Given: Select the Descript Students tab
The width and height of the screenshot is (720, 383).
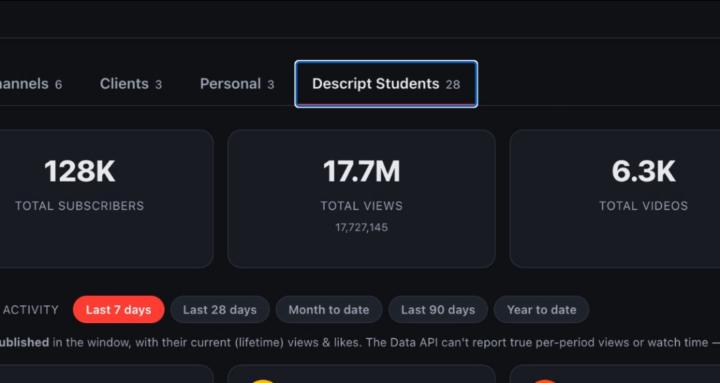Looking at the screenshot, I should click(386, 84).
